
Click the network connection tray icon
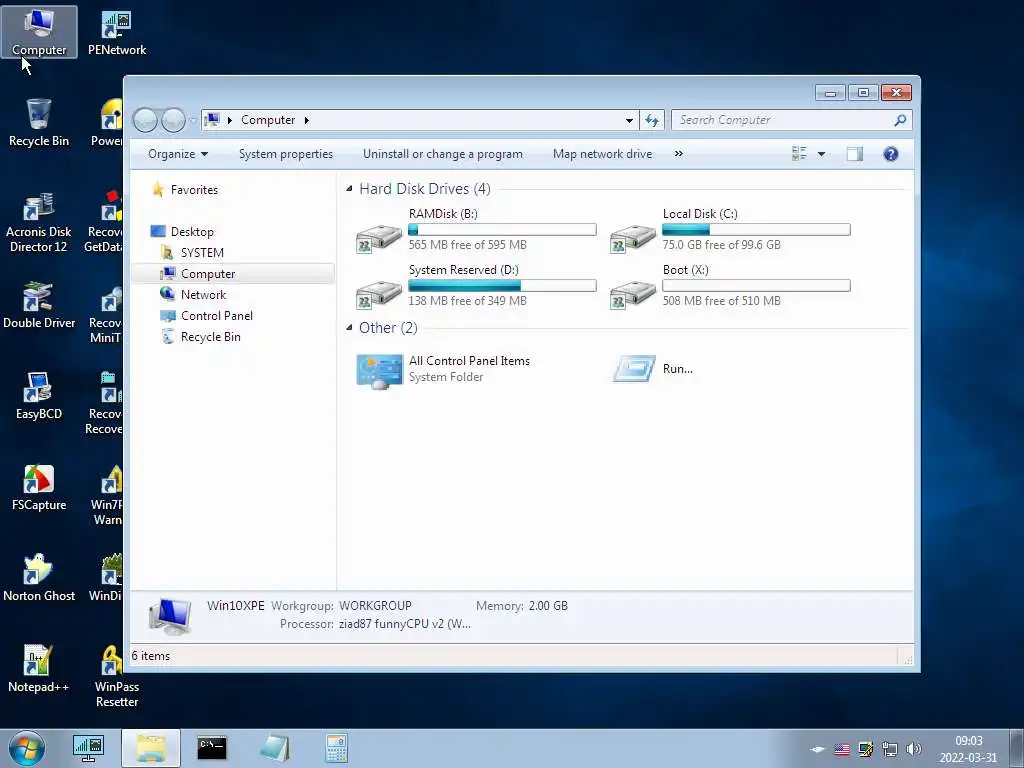click(889, 749)
